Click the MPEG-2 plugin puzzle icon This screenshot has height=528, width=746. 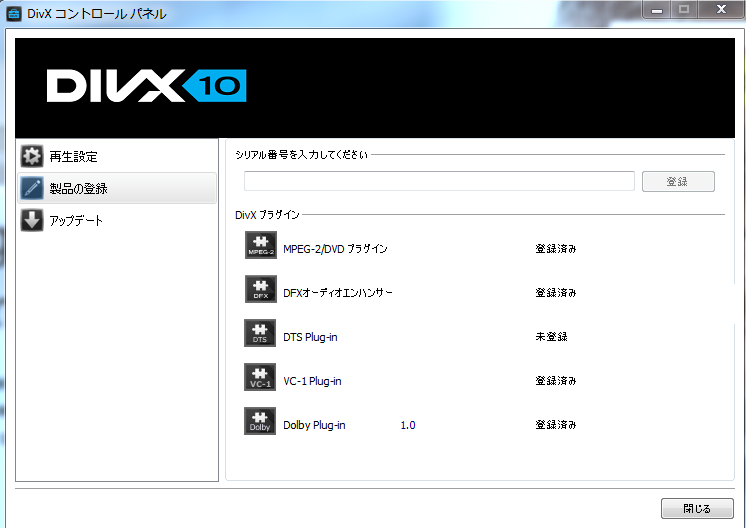[261, 245]
